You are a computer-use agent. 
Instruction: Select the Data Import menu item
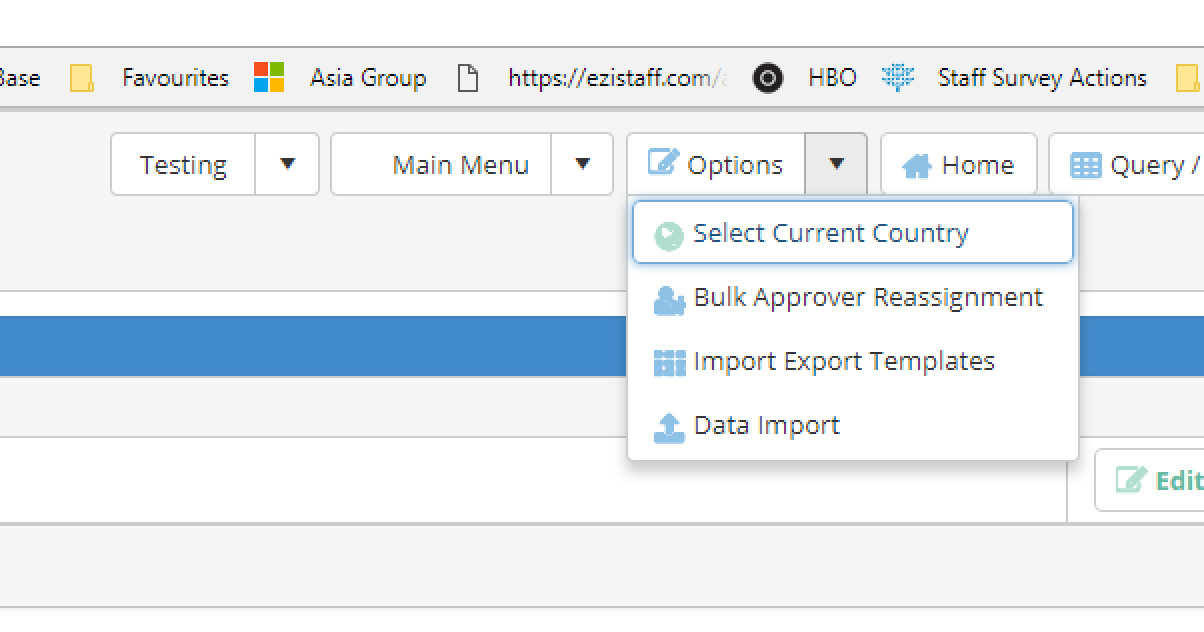pos(853,426)
